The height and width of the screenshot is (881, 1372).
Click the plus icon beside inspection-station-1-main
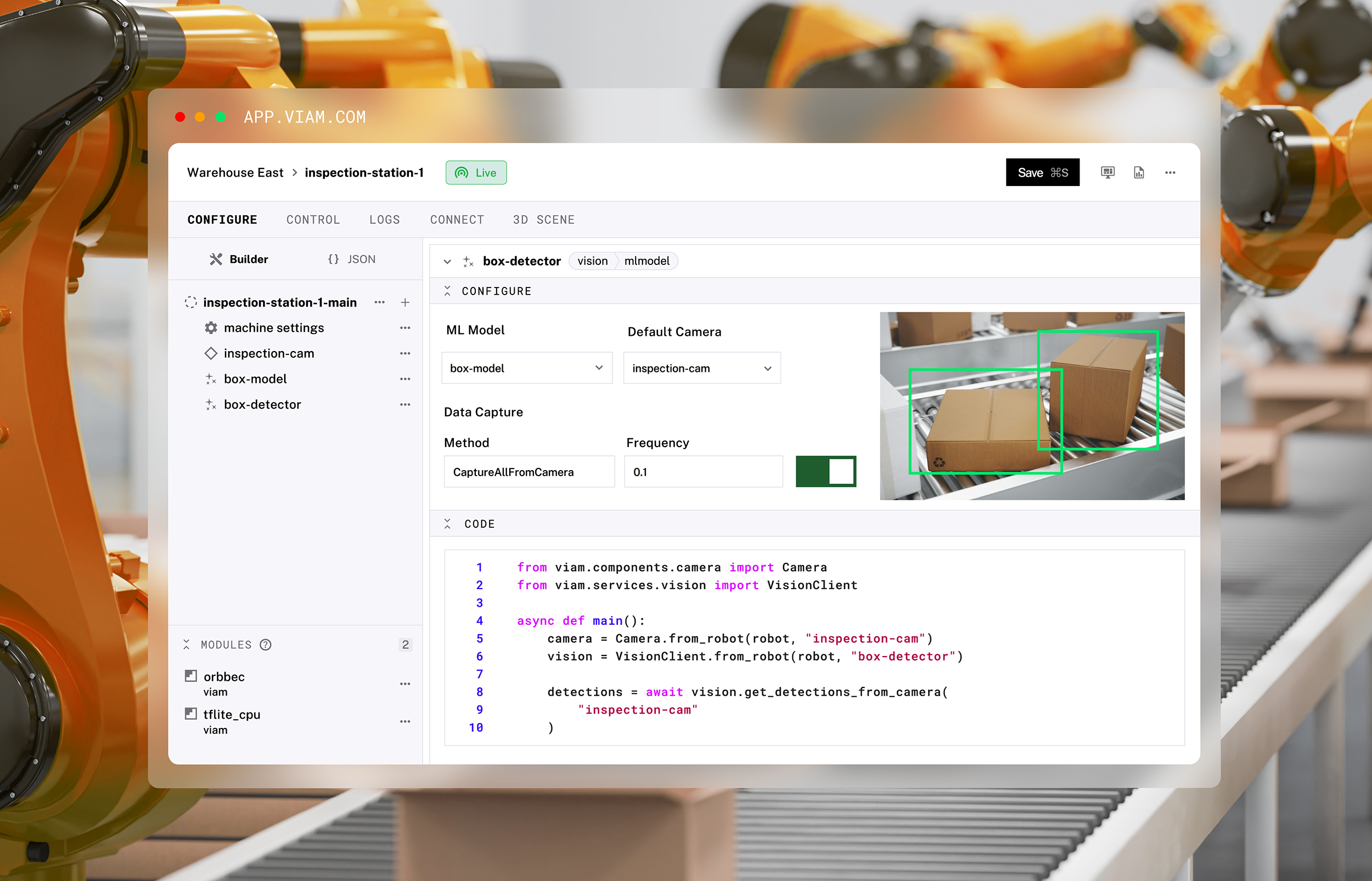tap(405, 302)
